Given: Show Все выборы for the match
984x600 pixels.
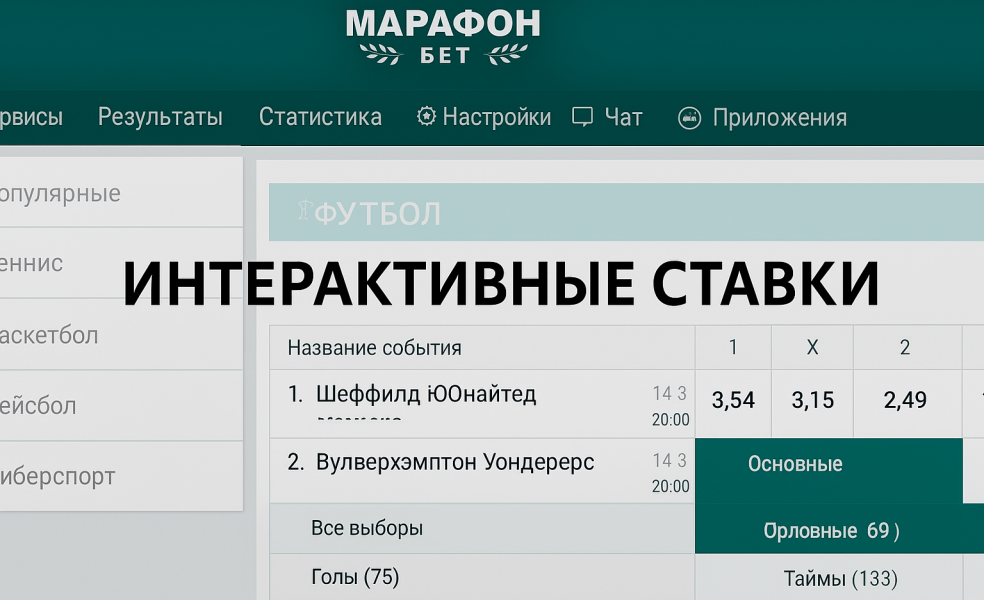Looking at the screenshot, I should 367,528.
